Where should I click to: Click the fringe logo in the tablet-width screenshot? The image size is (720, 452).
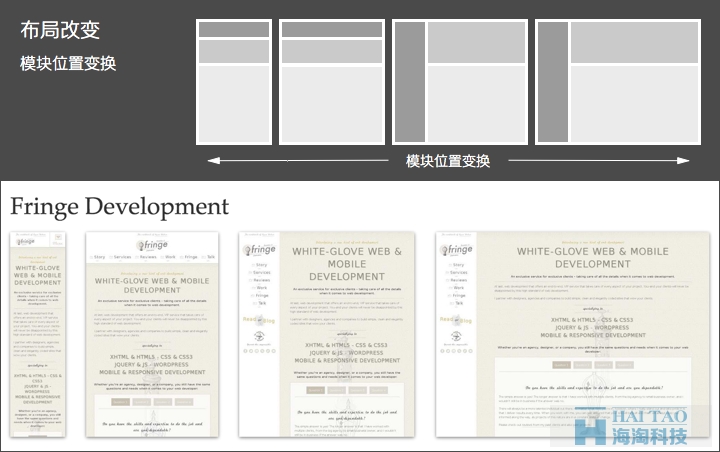click(x=152, y=245)
